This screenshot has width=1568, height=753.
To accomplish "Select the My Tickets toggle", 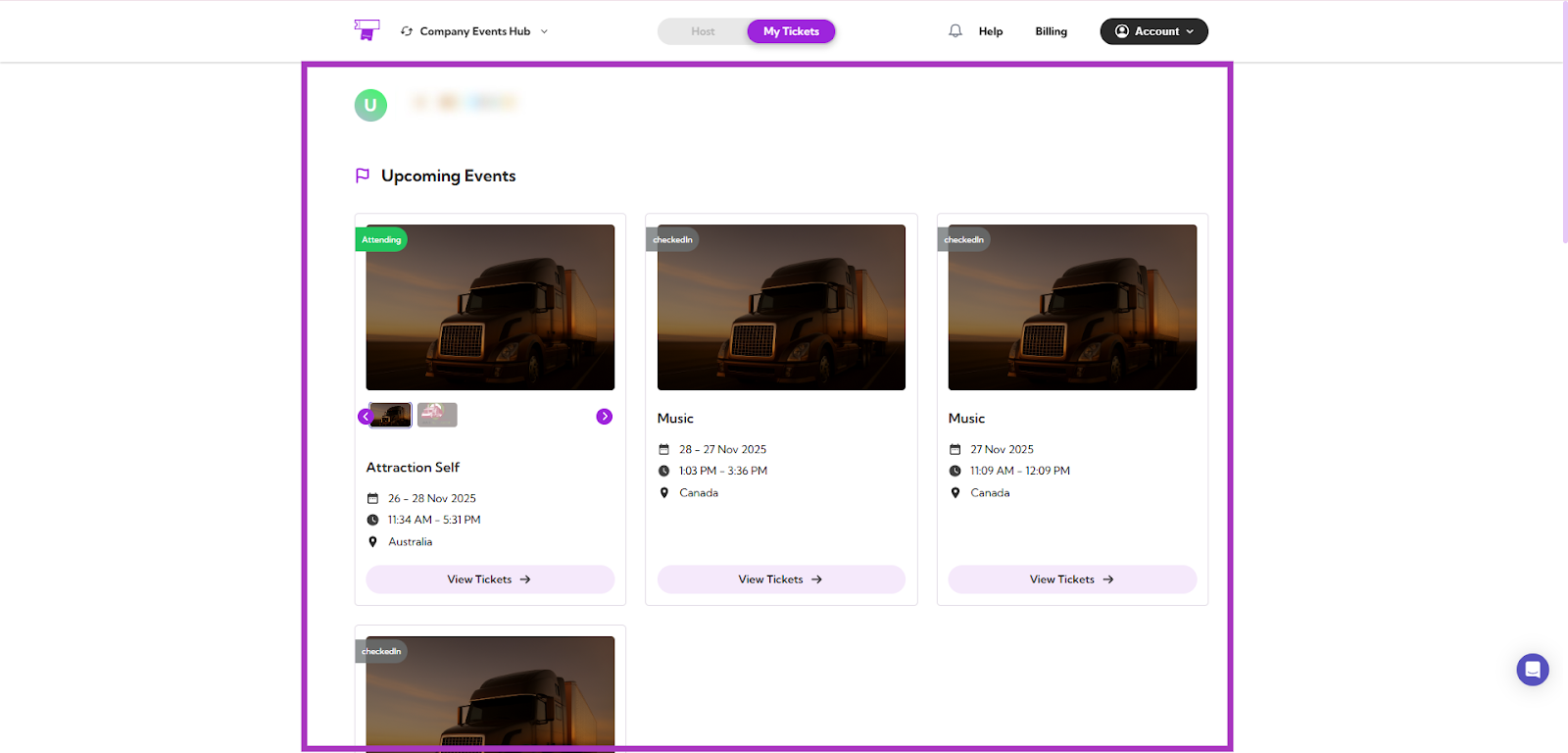I will [791, 31].
